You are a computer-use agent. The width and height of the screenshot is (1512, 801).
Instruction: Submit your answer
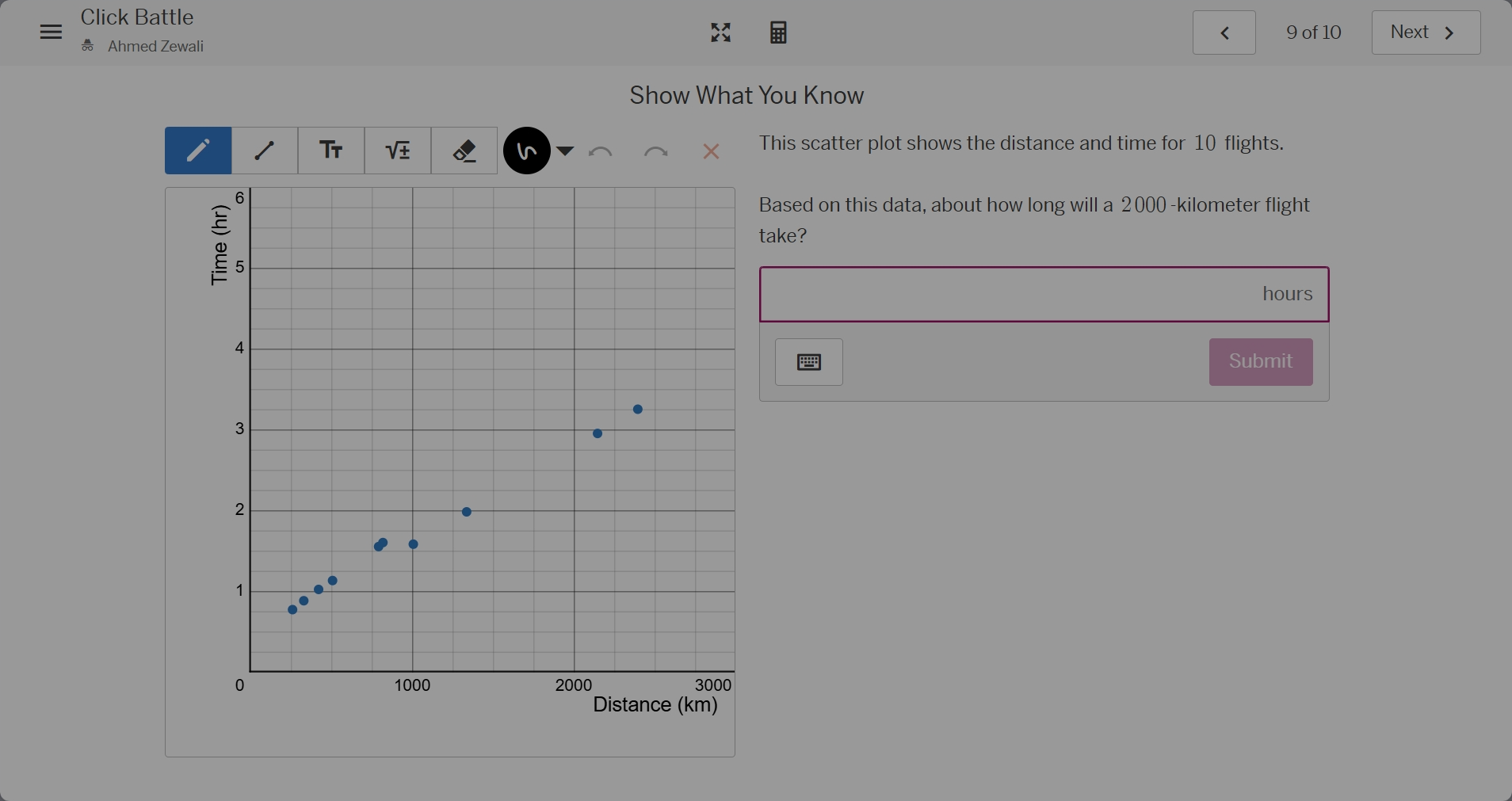1260,362
